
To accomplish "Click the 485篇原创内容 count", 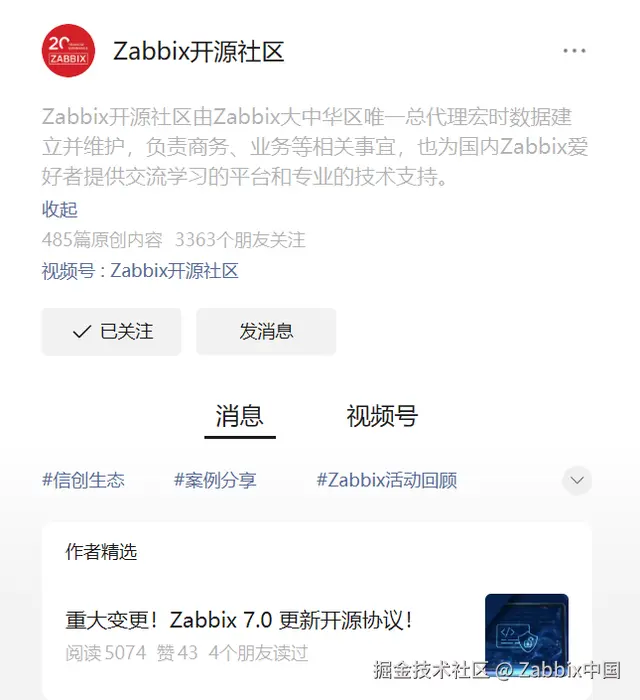I will [x=102, y=240].
